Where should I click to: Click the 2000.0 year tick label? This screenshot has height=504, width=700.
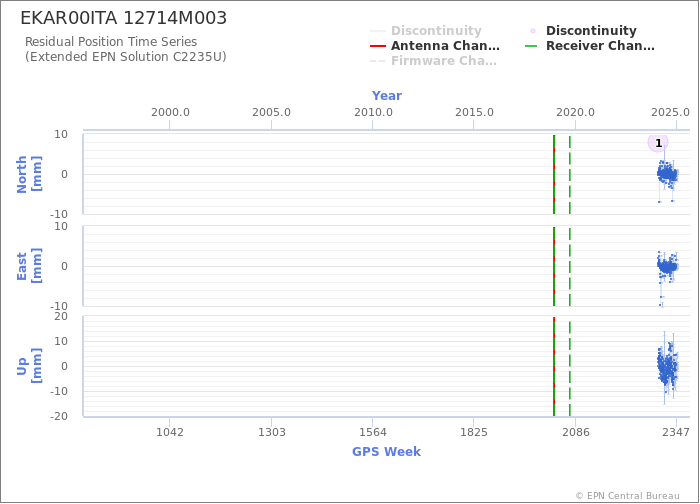click(x=170, y=112)
